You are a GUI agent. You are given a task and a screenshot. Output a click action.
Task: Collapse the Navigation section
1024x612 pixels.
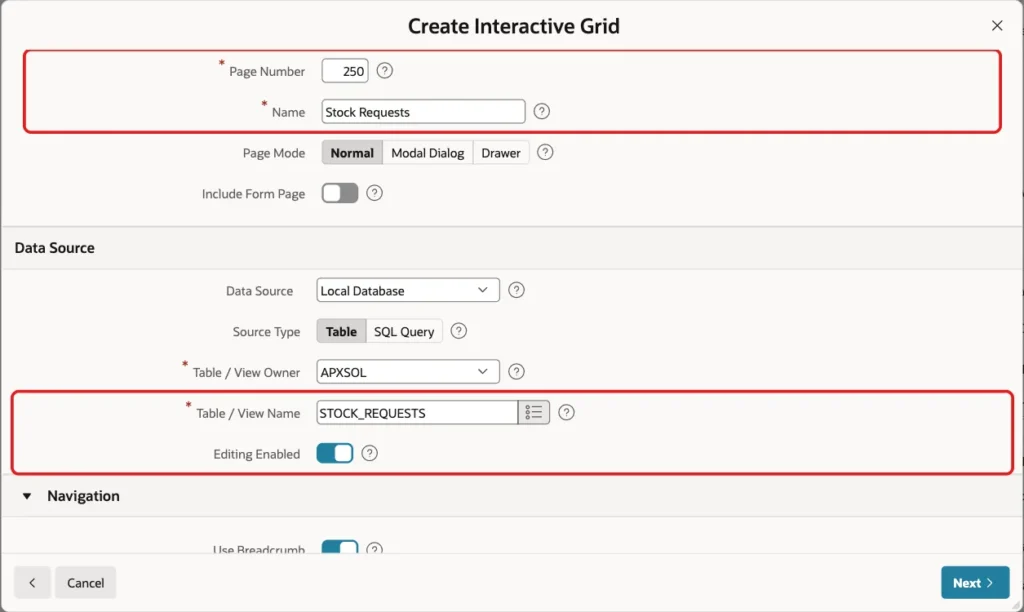(27, 496)
